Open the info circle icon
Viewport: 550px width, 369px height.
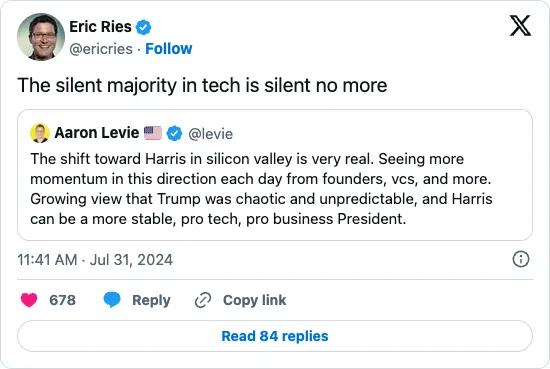tap(521, 259)
